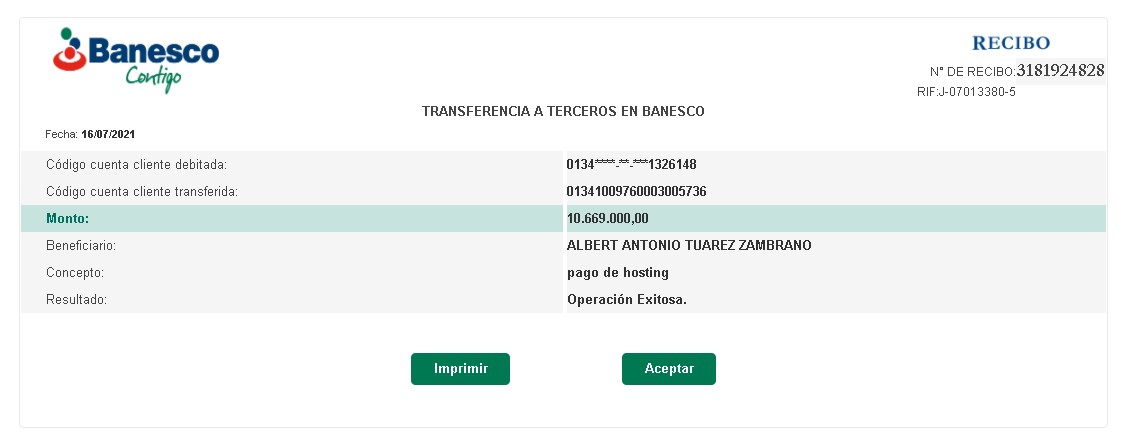The image size is (1131, 434).
Task: Click the Beneficiario label
Action: point(81,245)
